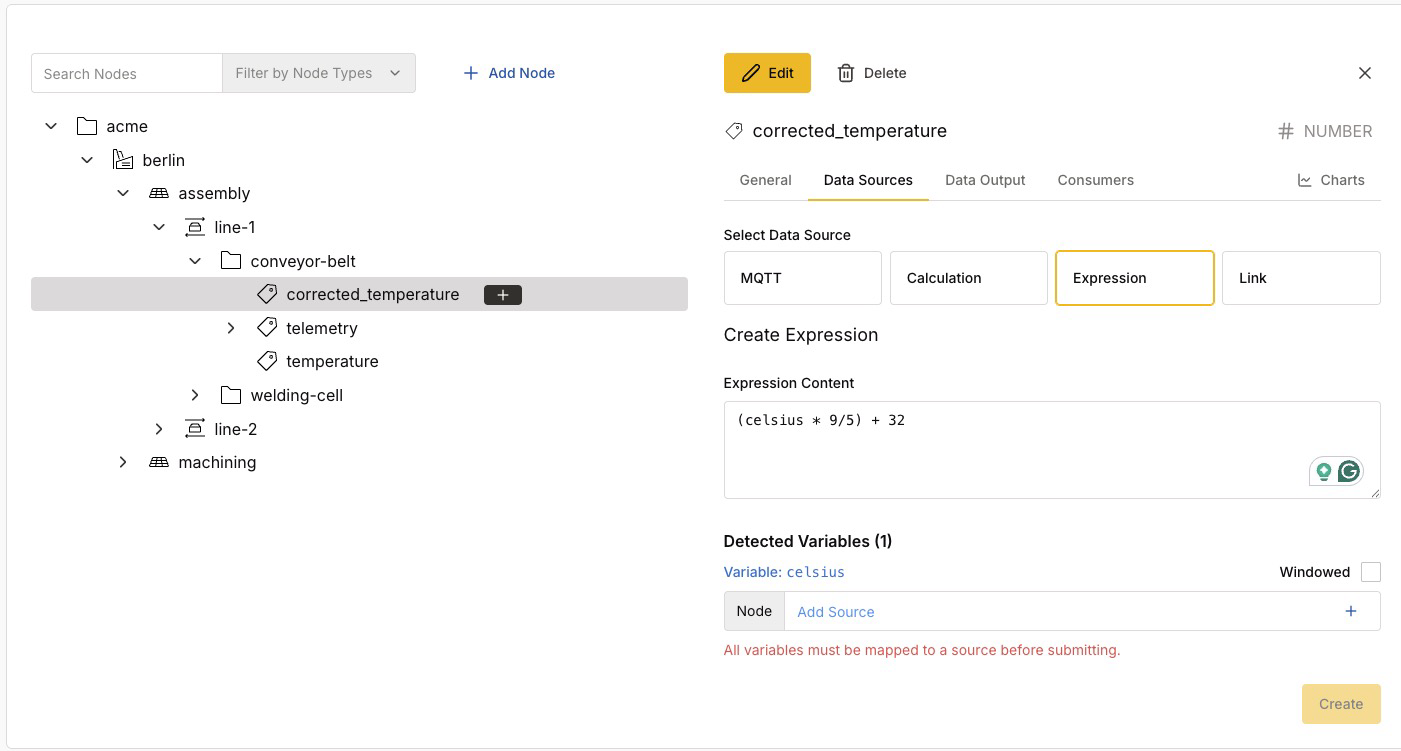Click the berlin factory site icon
Screen dimensions: 1401x751
(122, 160)
